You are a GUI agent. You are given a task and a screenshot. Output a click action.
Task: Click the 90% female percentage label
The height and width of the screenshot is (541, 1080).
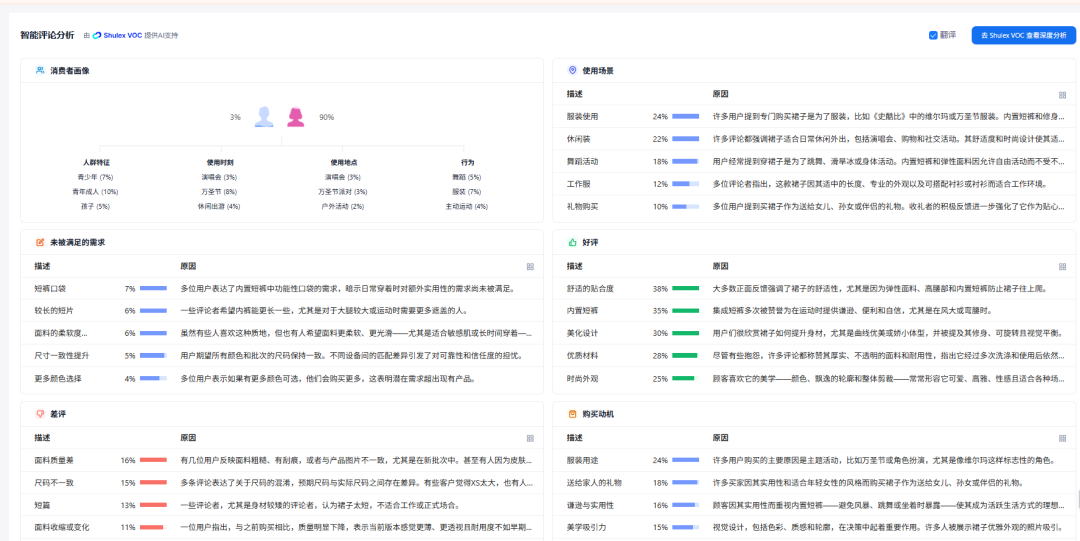point(326,117)
